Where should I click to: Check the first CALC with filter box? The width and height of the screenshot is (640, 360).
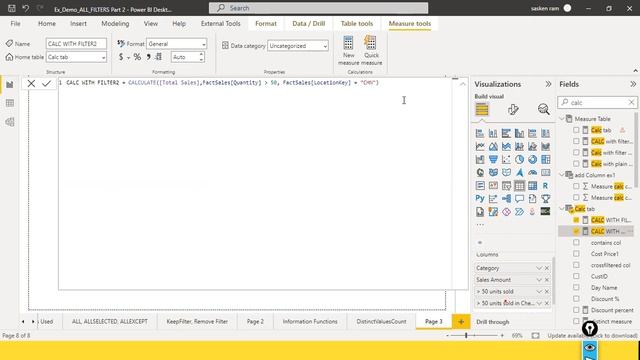pyautogui.click(x=576, y=141)
